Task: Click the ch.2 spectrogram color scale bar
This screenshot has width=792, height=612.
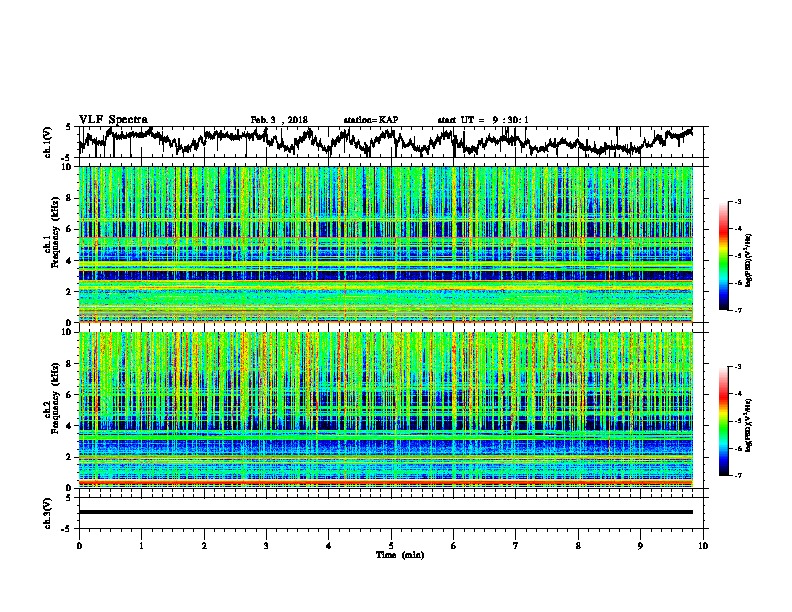Action: pos(723,421)
